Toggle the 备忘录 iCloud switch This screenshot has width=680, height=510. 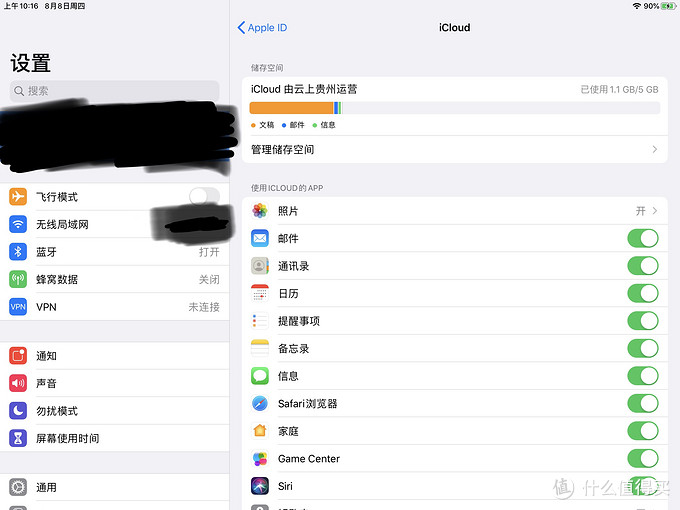click(643, 348)
